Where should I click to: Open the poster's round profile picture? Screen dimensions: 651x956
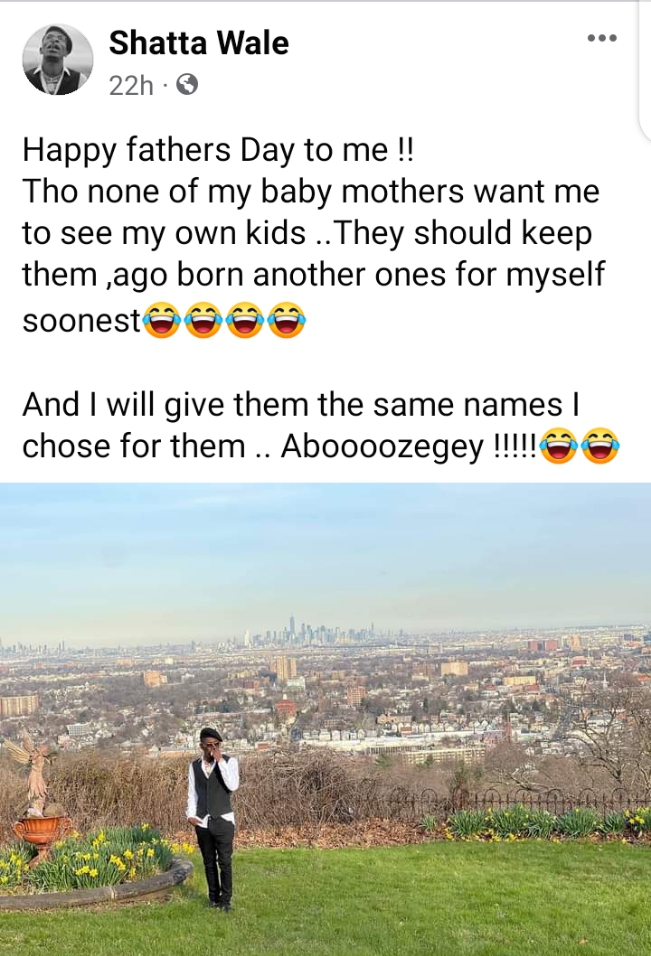pos(58,60)
